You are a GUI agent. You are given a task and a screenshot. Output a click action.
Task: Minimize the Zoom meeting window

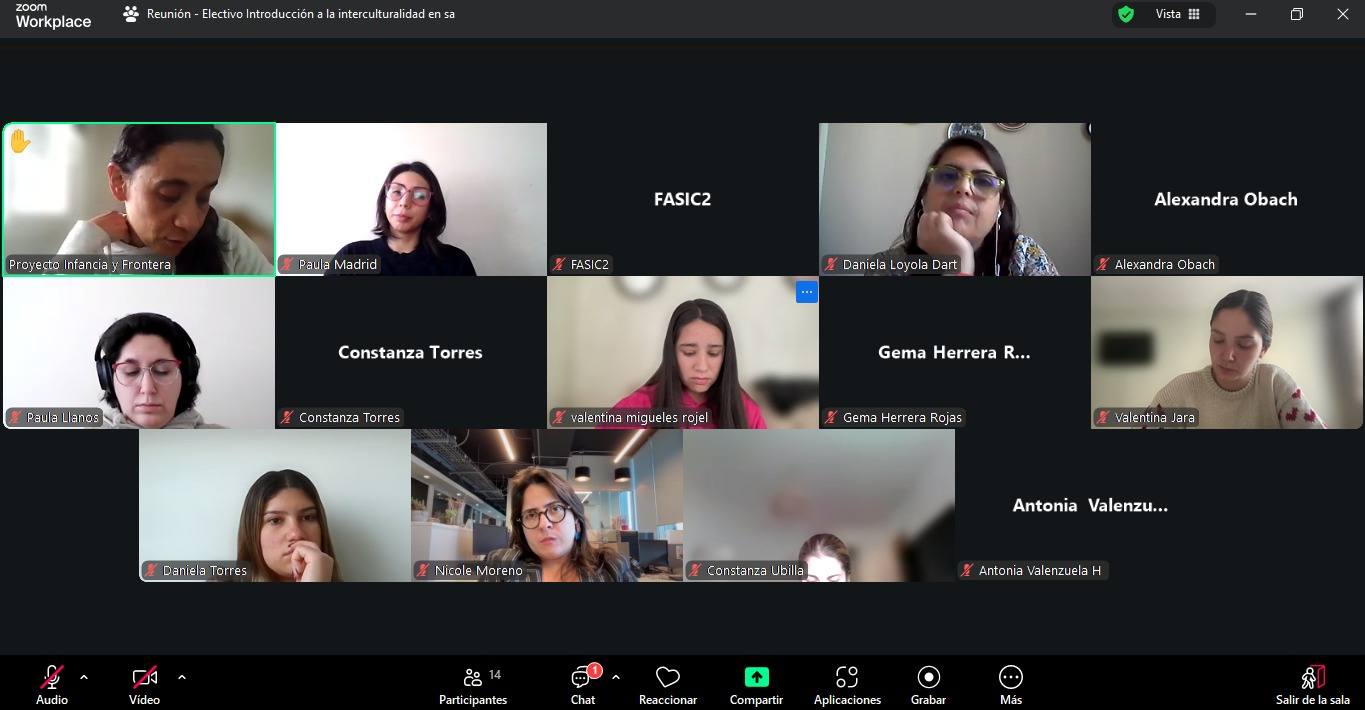(x=1251, y=14)
